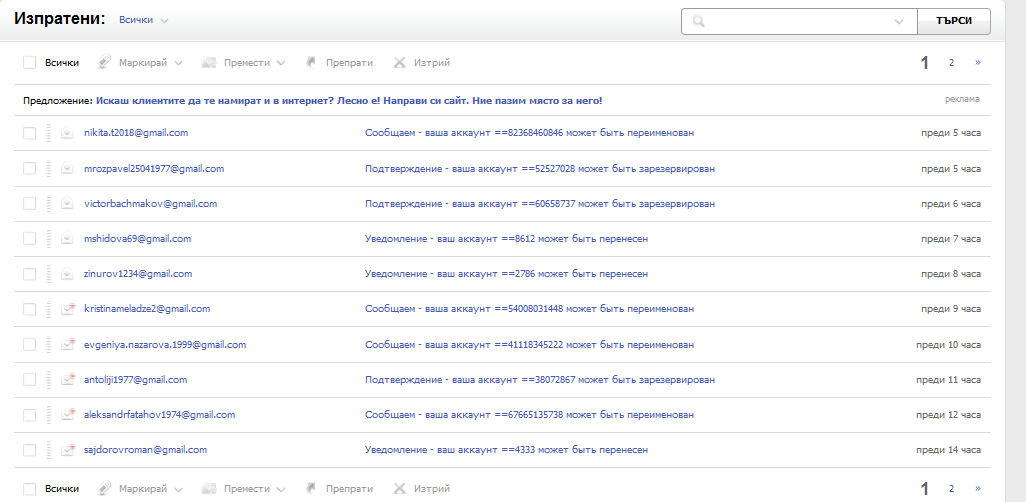Image resolution: width=1026 pixels, height=502 pixels.
Task: Go to page 2 in bottom pagination
Action: pyautogui.click(x=951, y=488)
